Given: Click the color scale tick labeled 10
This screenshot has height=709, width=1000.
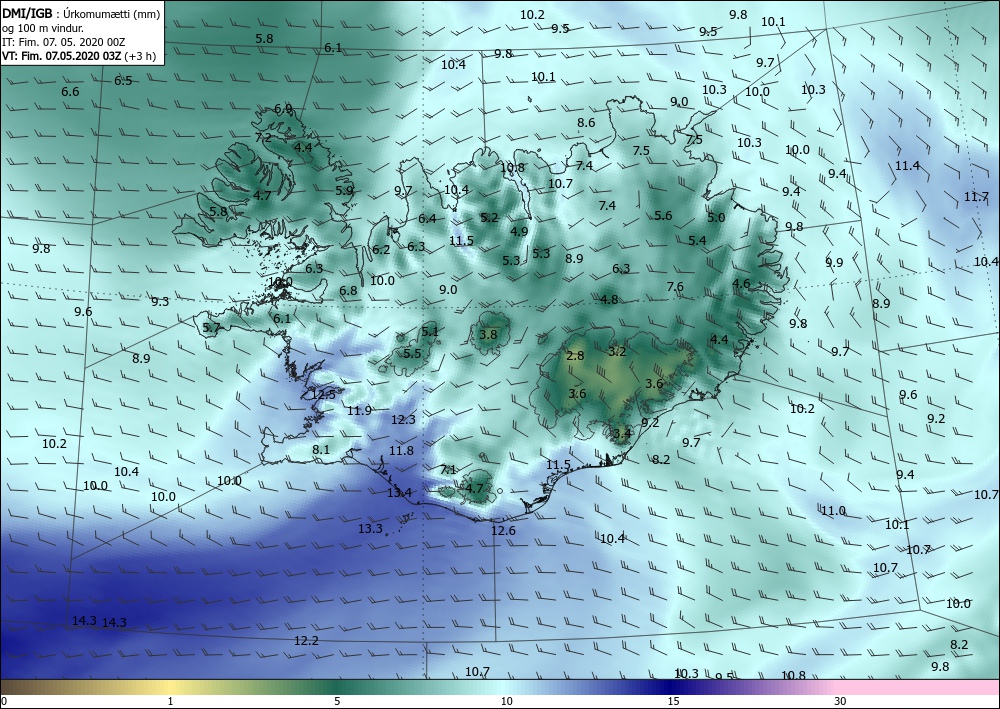Looking at the screenshot, I should click(506, 701).
